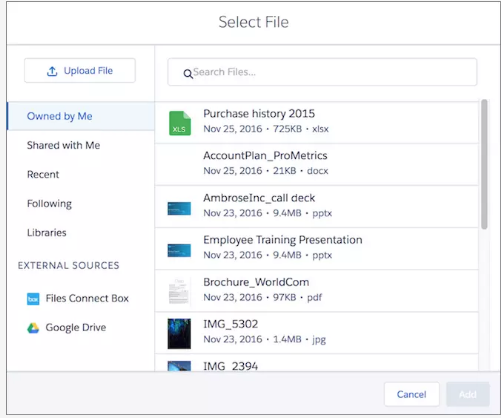Click the search magnifier icon
Screen dimensions: 501x418
tap(188, 74)
